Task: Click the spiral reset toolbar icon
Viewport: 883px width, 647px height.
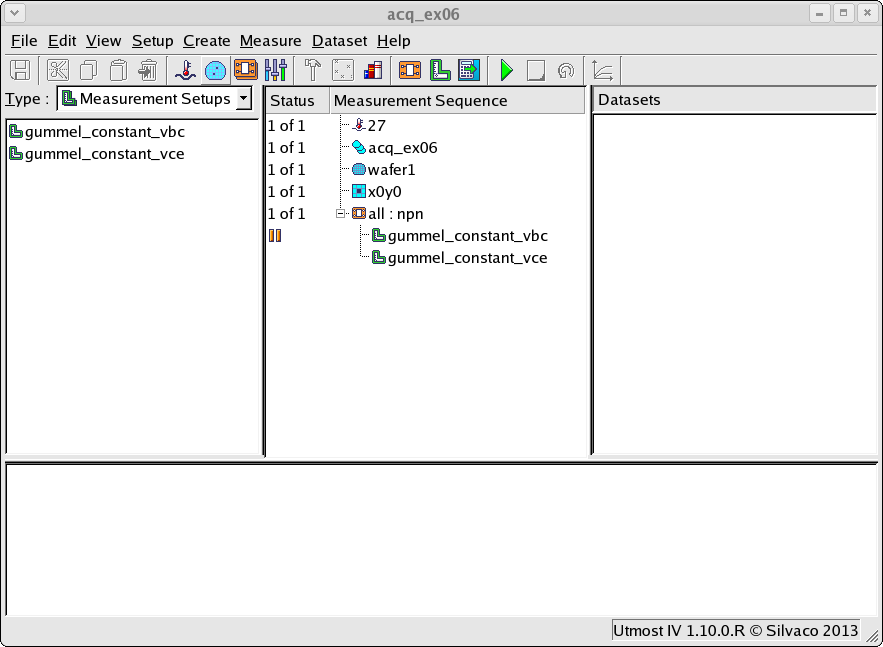Action: [x=566, y=70]
